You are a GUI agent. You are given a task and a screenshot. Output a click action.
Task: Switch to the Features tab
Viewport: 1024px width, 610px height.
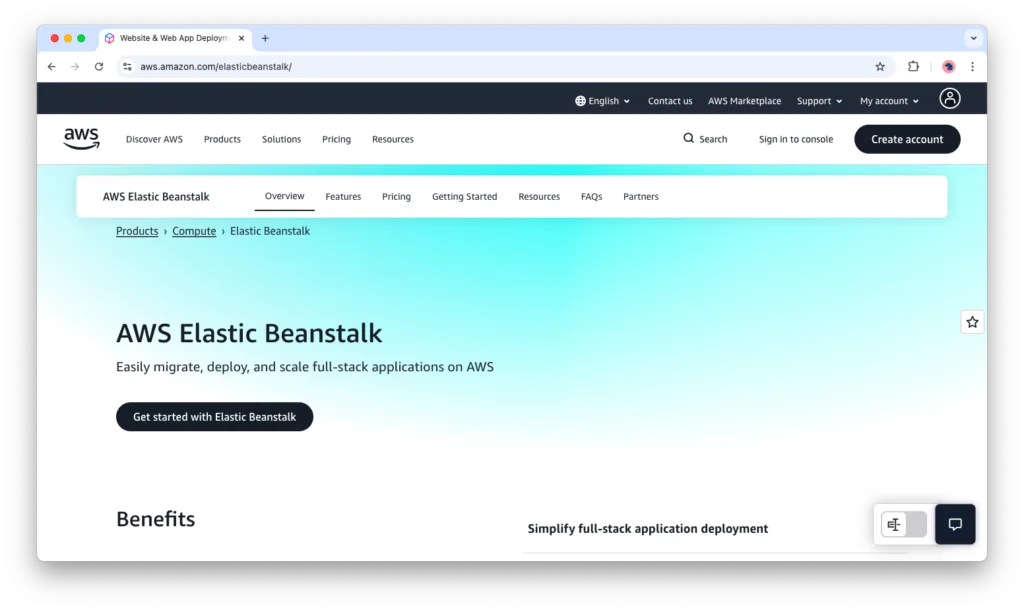[343, 197]
